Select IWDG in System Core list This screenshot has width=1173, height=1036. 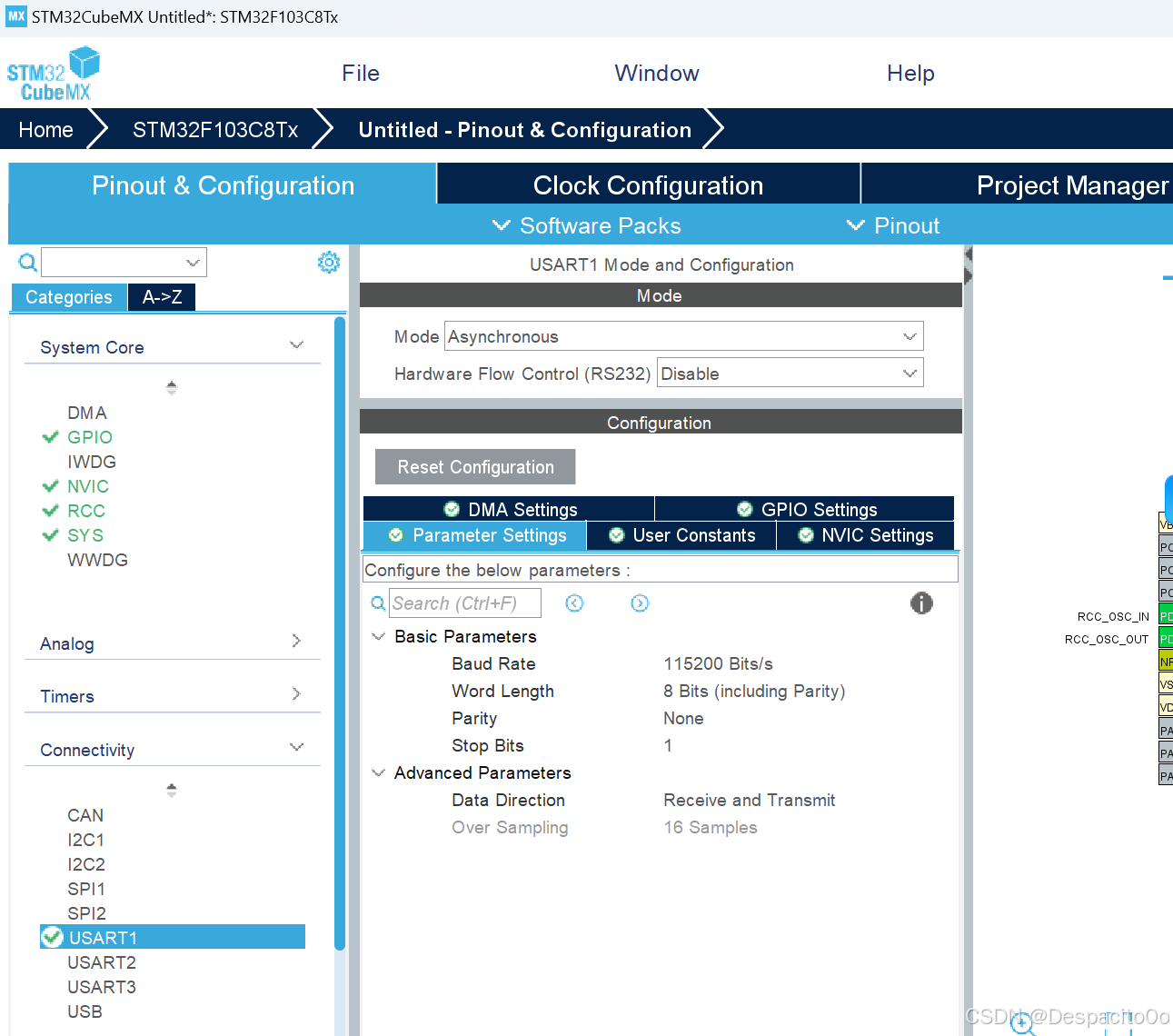[92, 462]
